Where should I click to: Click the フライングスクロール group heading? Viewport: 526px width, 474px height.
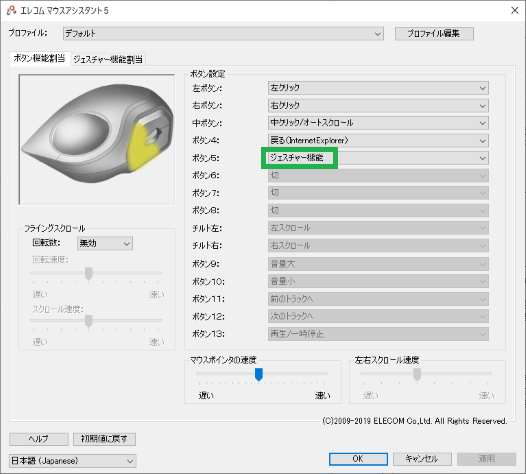[54, 228]
